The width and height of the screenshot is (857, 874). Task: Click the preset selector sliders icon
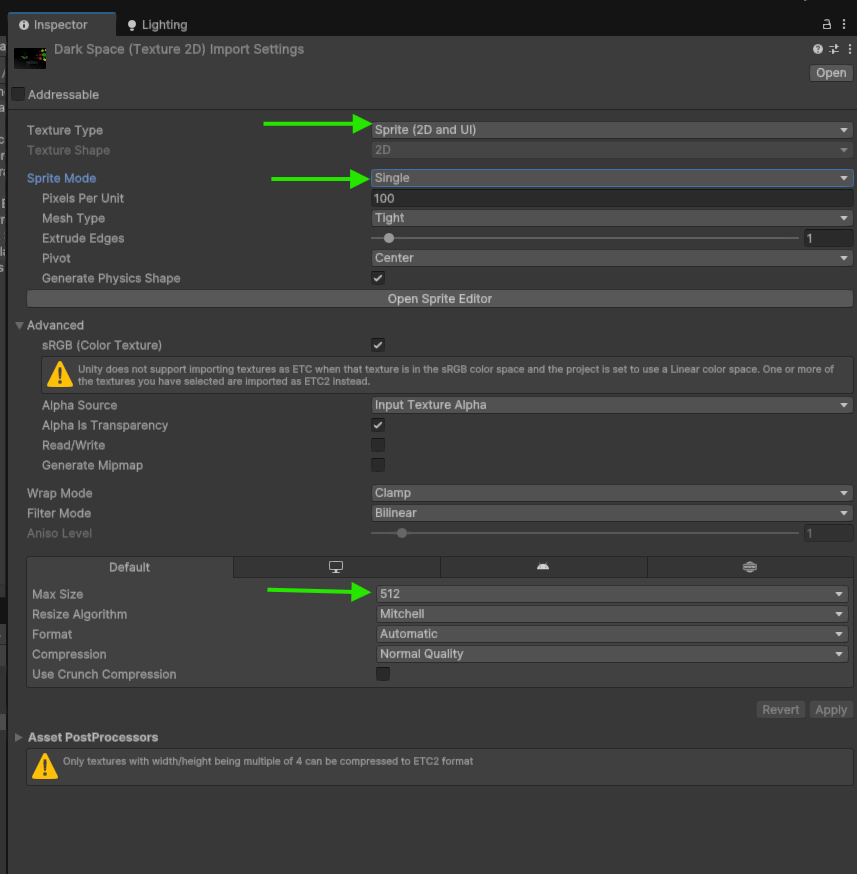(834, 49)
